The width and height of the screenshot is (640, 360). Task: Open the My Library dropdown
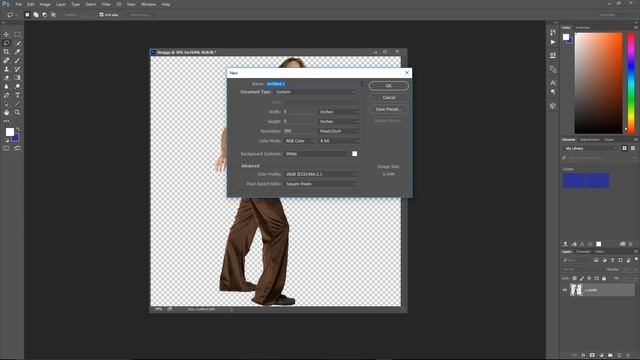point(590,148)
